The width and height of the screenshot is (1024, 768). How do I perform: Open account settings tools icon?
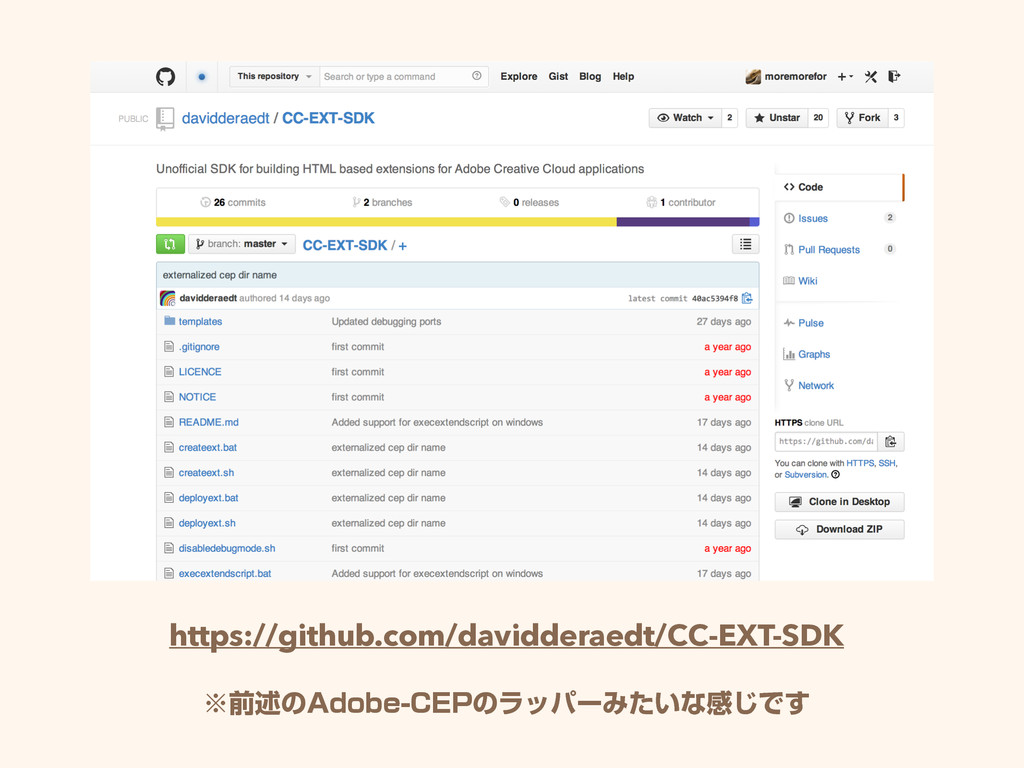tap(871, 76)
